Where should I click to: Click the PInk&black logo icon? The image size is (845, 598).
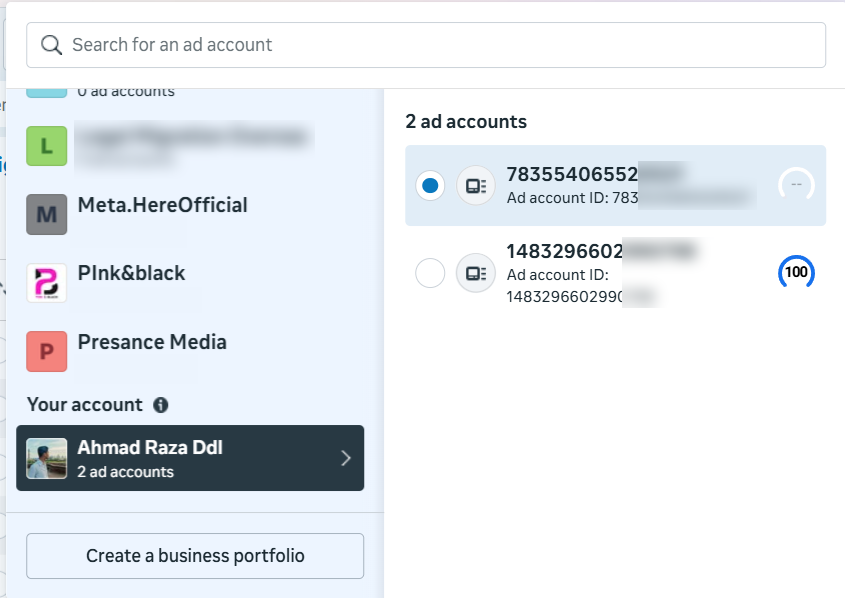pyautogui.click(x=47, y=283)
